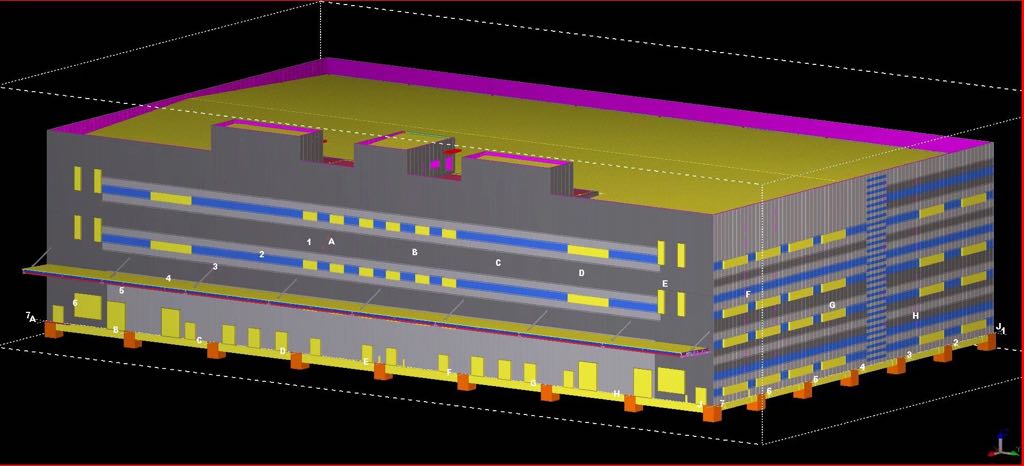1024x466 pixels.
Task: Click grid label D on the upper front facade
Action: coord(581,272)
